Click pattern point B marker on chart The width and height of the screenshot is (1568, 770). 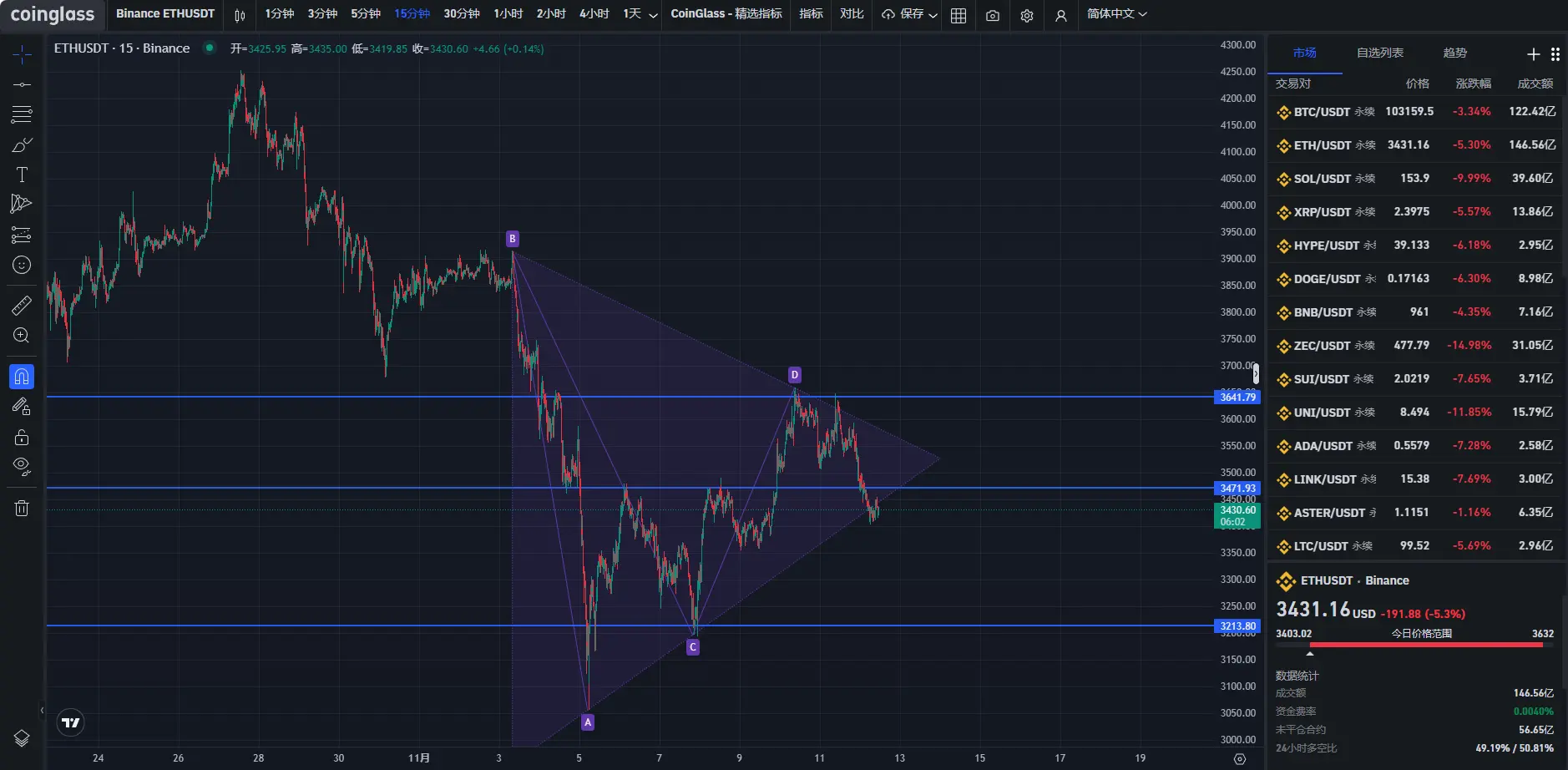(513, 239)
